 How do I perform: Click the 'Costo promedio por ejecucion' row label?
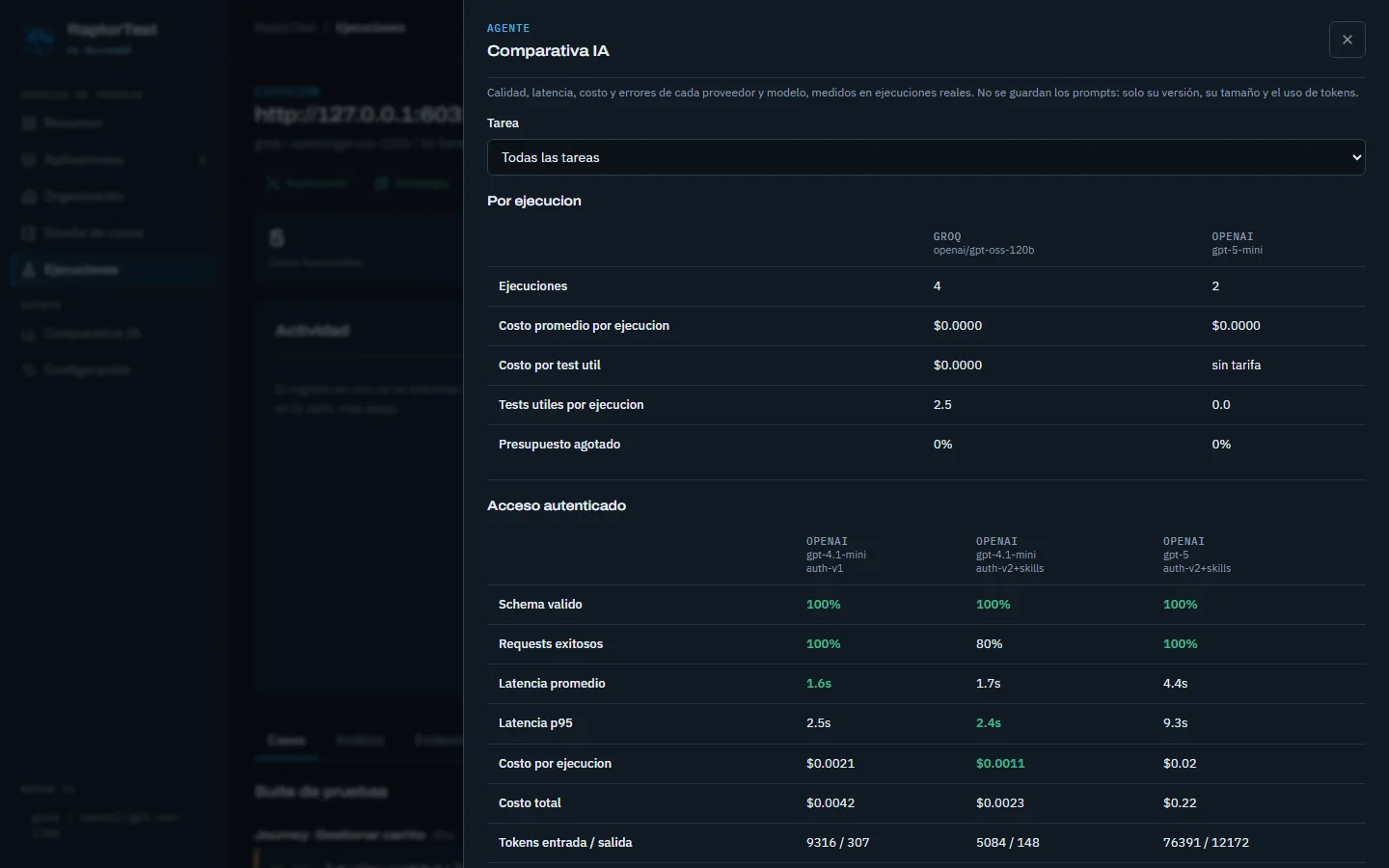[x=584, y=326]
